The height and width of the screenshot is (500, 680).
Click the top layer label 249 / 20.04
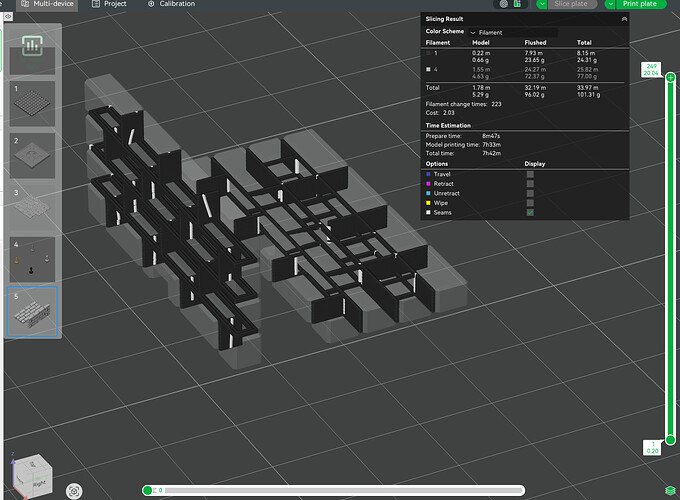(651, 70)
